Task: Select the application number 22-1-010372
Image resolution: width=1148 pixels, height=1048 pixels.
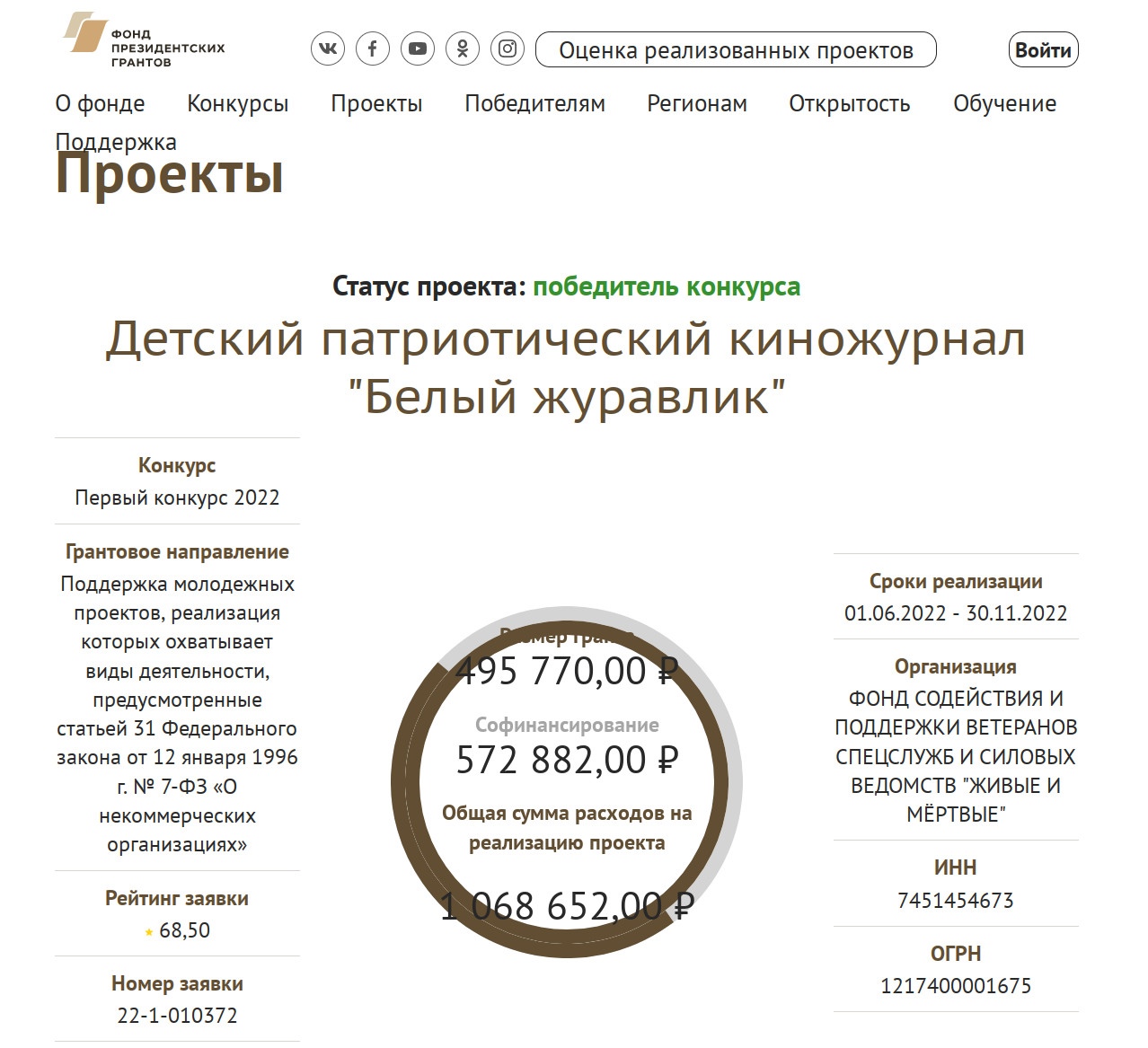Action: point(177,1016)
